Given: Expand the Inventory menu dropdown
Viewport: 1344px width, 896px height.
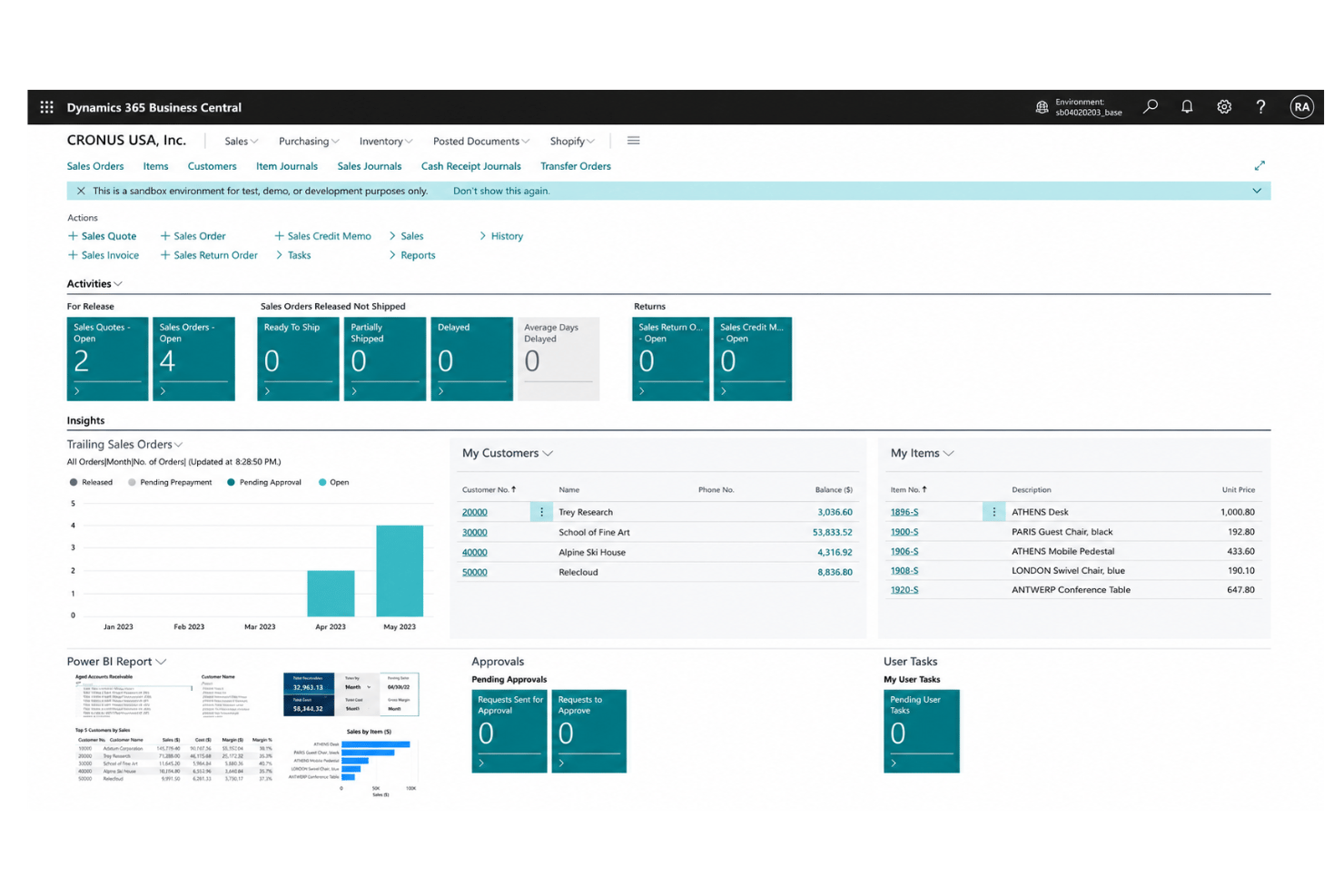Looking at the screenshot, I should [386, 141].
